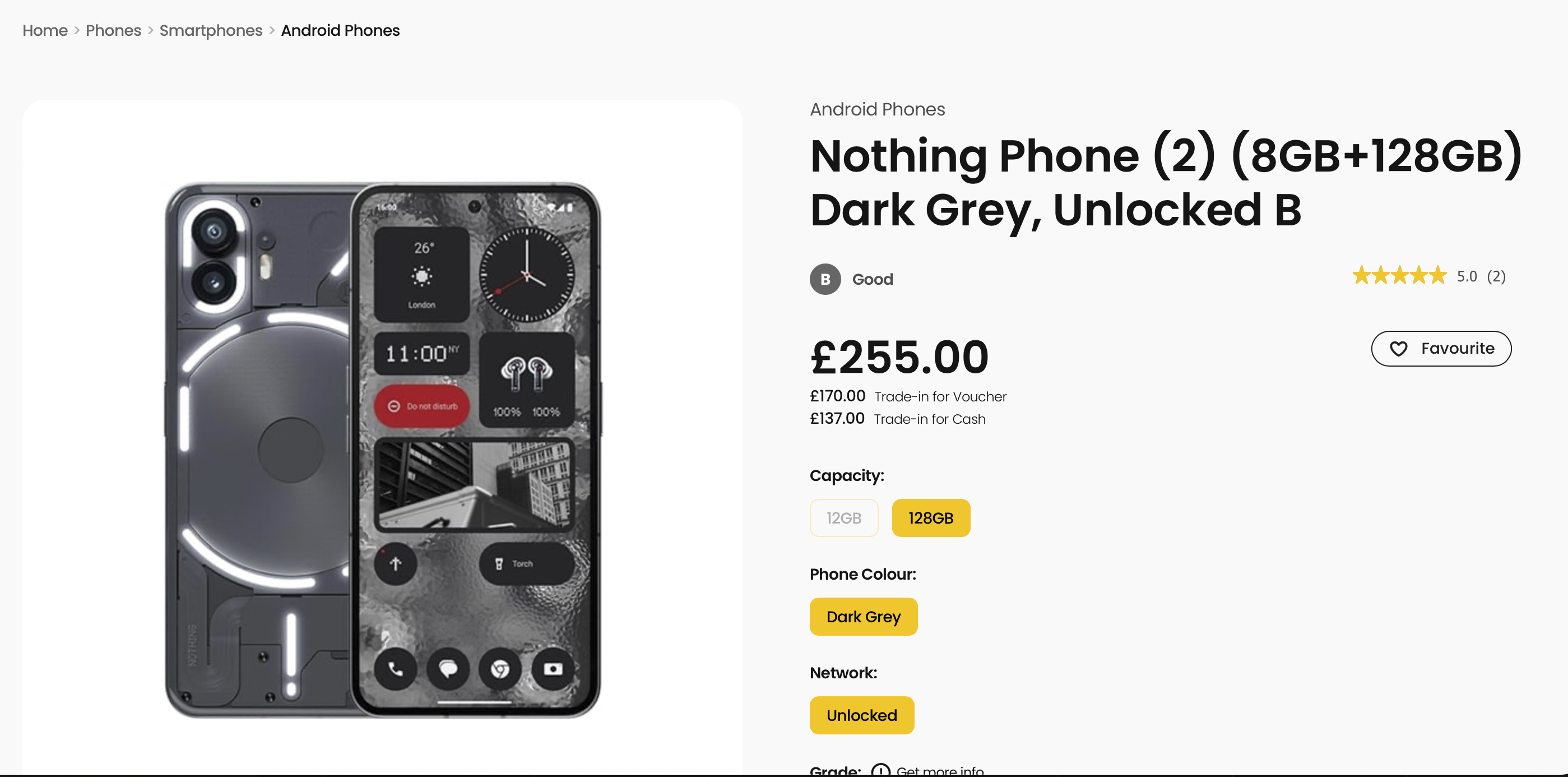Screen dimensions: 1568x777
Task: Go to the Home breadcrumb
Action: (x=45, y=30)
